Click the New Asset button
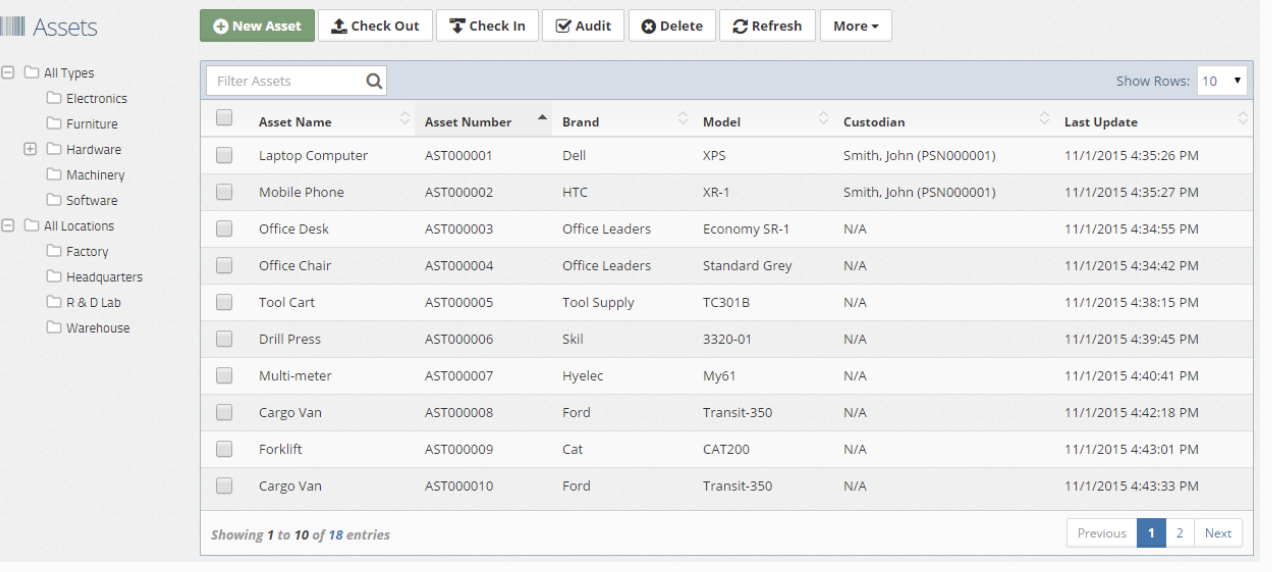 (257, 26)
